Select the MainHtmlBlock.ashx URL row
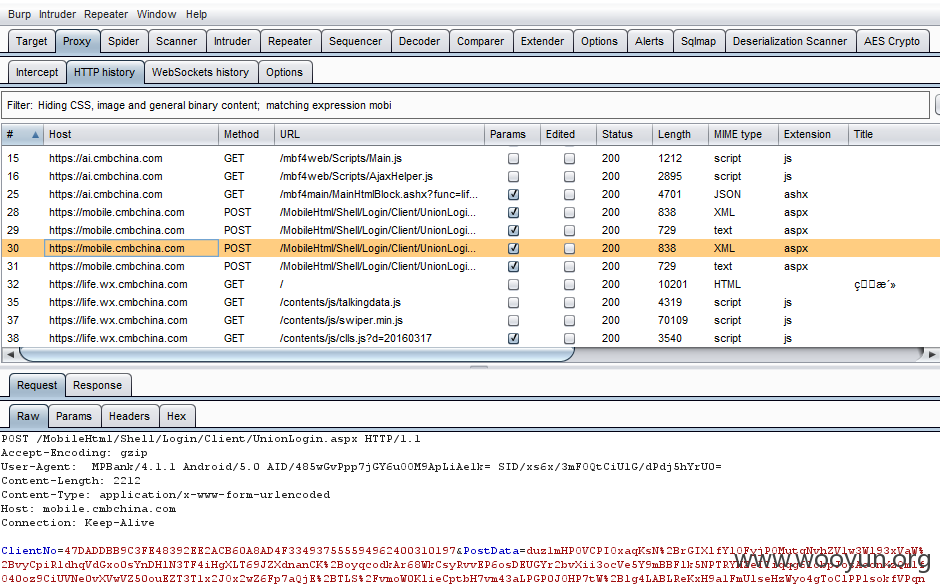The height and width of the screenshot is (588, 940). 379,194
